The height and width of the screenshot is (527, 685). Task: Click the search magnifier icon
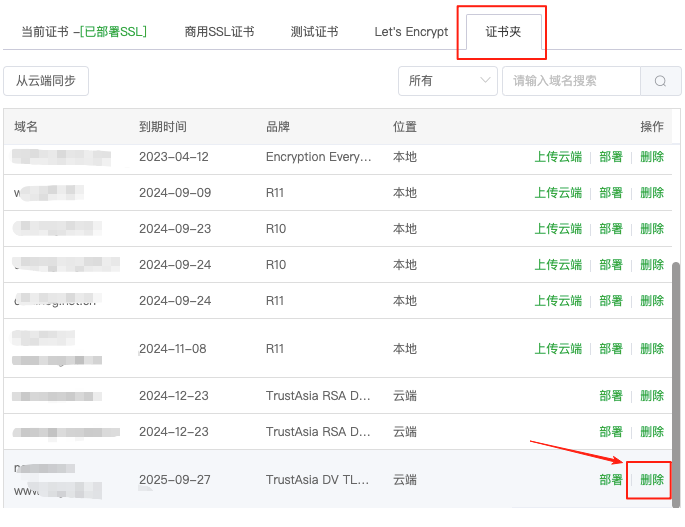660,81
